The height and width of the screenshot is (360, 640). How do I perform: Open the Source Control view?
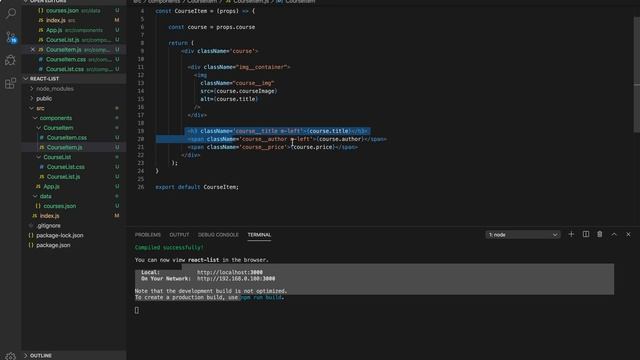click(11, 38)
